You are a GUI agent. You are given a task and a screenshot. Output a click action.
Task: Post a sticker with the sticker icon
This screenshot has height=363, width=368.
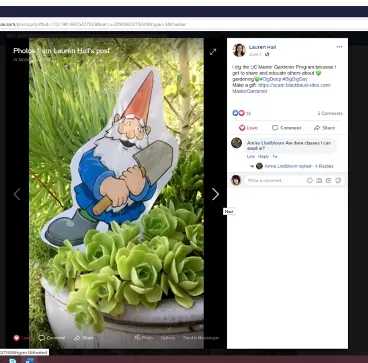click(338, 180)
